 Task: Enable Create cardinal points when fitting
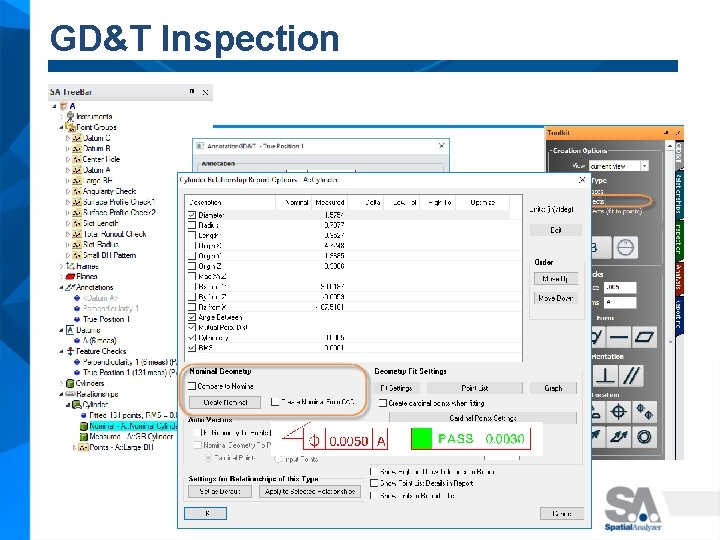pos(382,403)
